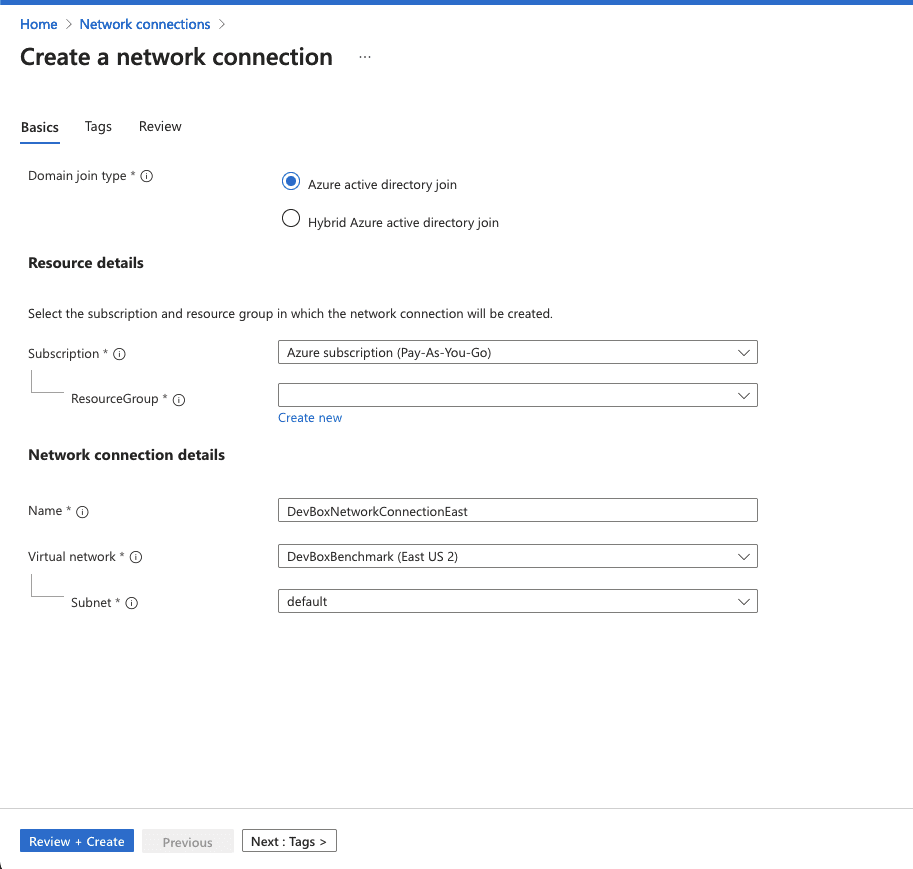Click info icon beside Virtual network label

click(136, 557)
